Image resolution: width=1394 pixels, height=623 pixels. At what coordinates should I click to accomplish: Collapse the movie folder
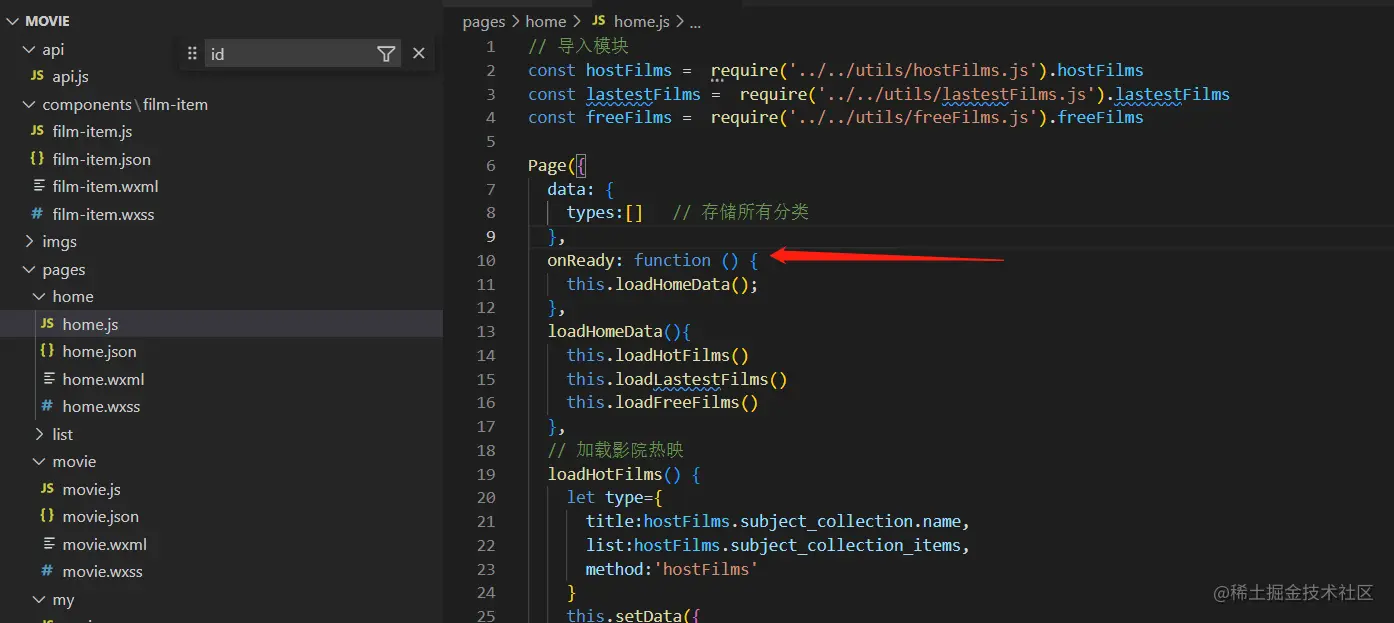click(39, 461)
